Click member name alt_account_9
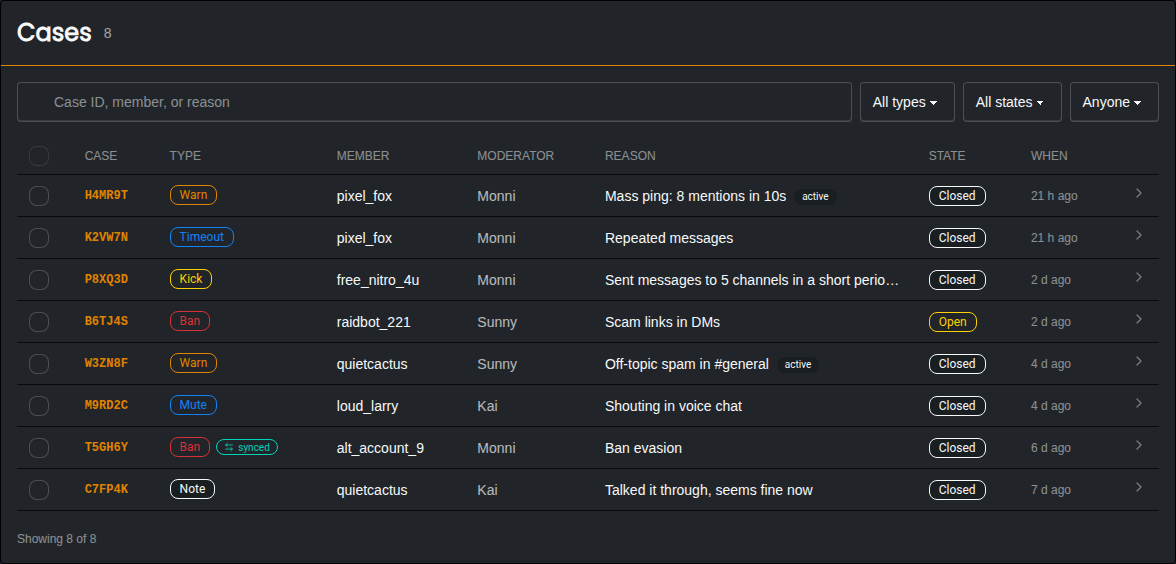This screenshot has width=1176, height=564. pos(380,448)
